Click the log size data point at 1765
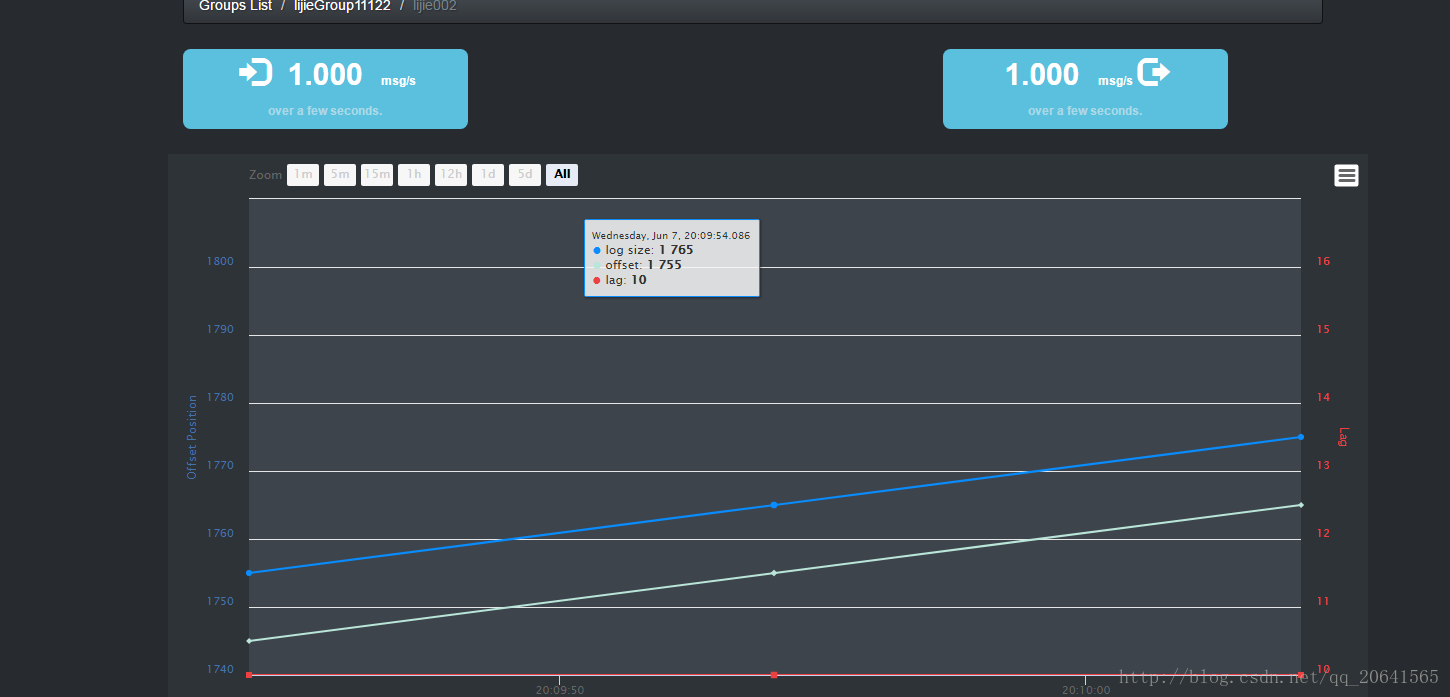Image resolution: width=1450 pixels, height=697 pixels. pyautogui.click(x=774, y=505)
